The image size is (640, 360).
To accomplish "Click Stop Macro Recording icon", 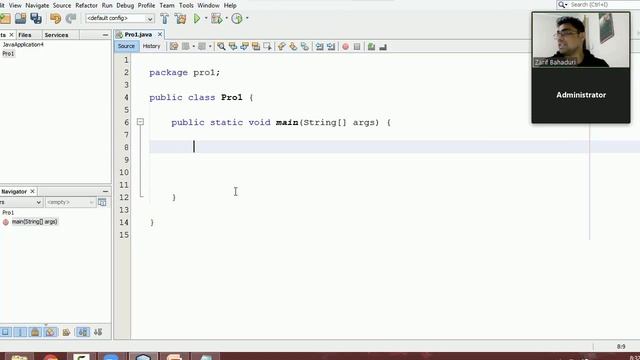I will [x=357, y=47].
